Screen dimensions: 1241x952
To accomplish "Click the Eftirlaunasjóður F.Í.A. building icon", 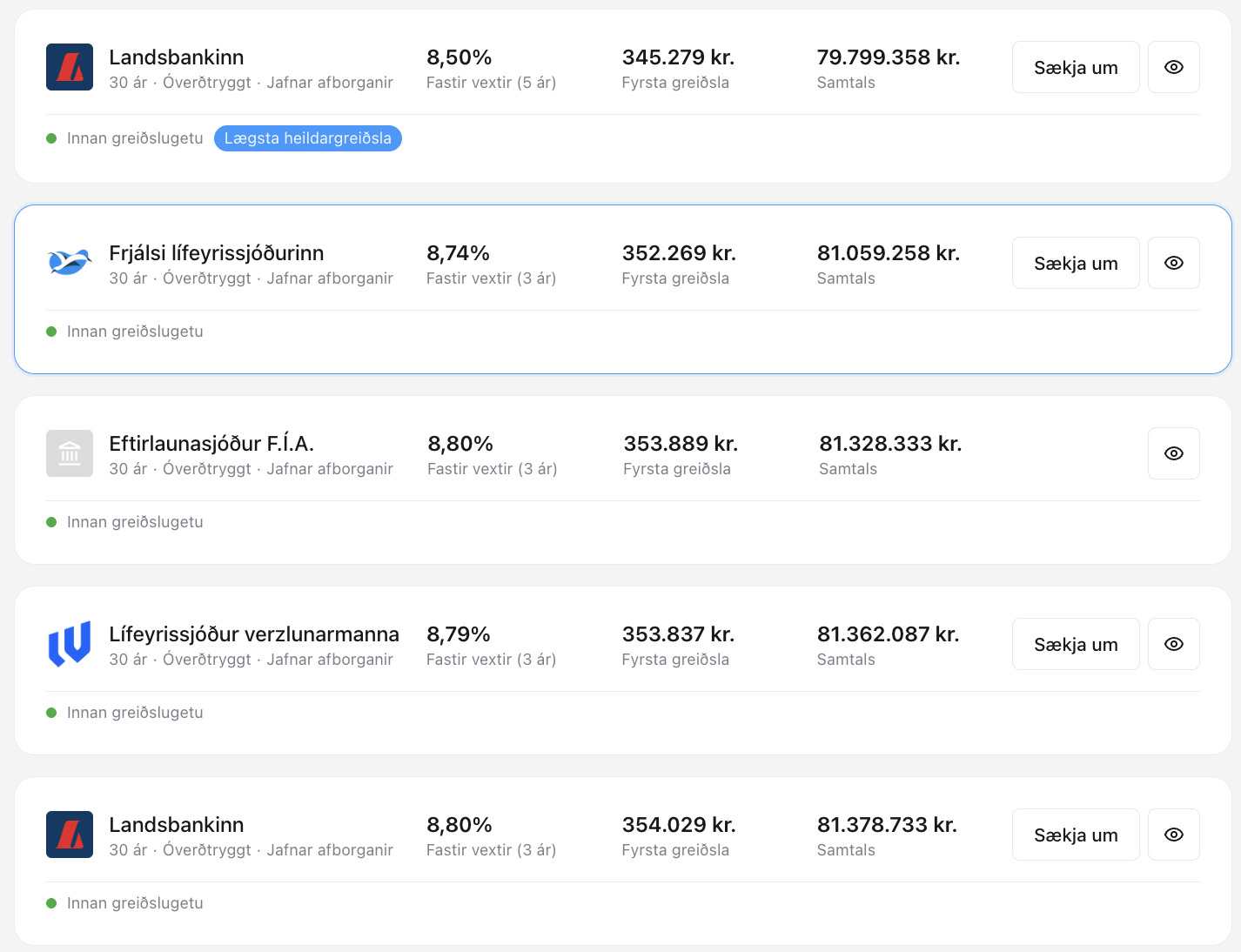I will click(70, 453).
